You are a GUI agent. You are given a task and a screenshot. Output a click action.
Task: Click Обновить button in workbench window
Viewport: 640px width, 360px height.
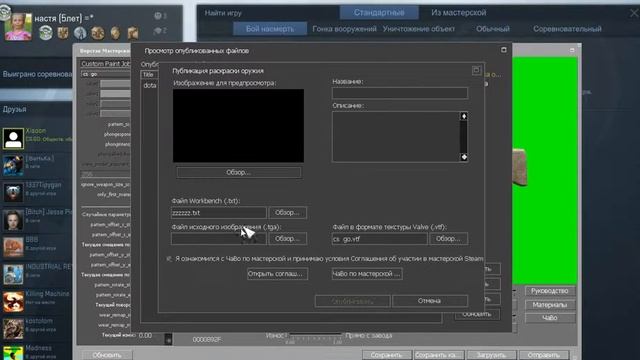(107, 355)
